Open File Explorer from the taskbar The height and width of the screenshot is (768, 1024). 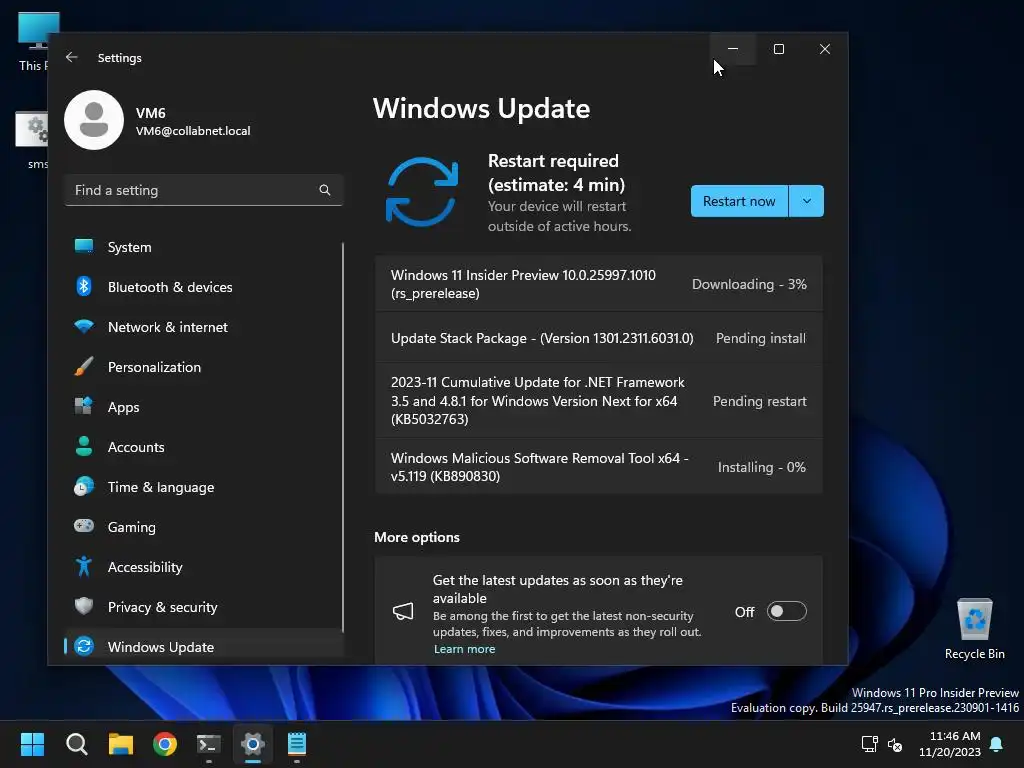[121, 744]
